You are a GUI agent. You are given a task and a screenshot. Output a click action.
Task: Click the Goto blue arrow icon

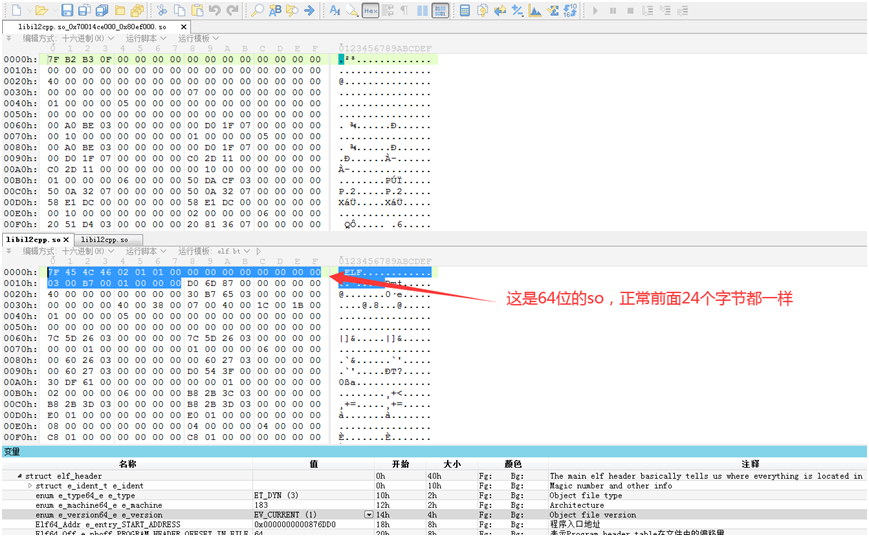point(310,10)
